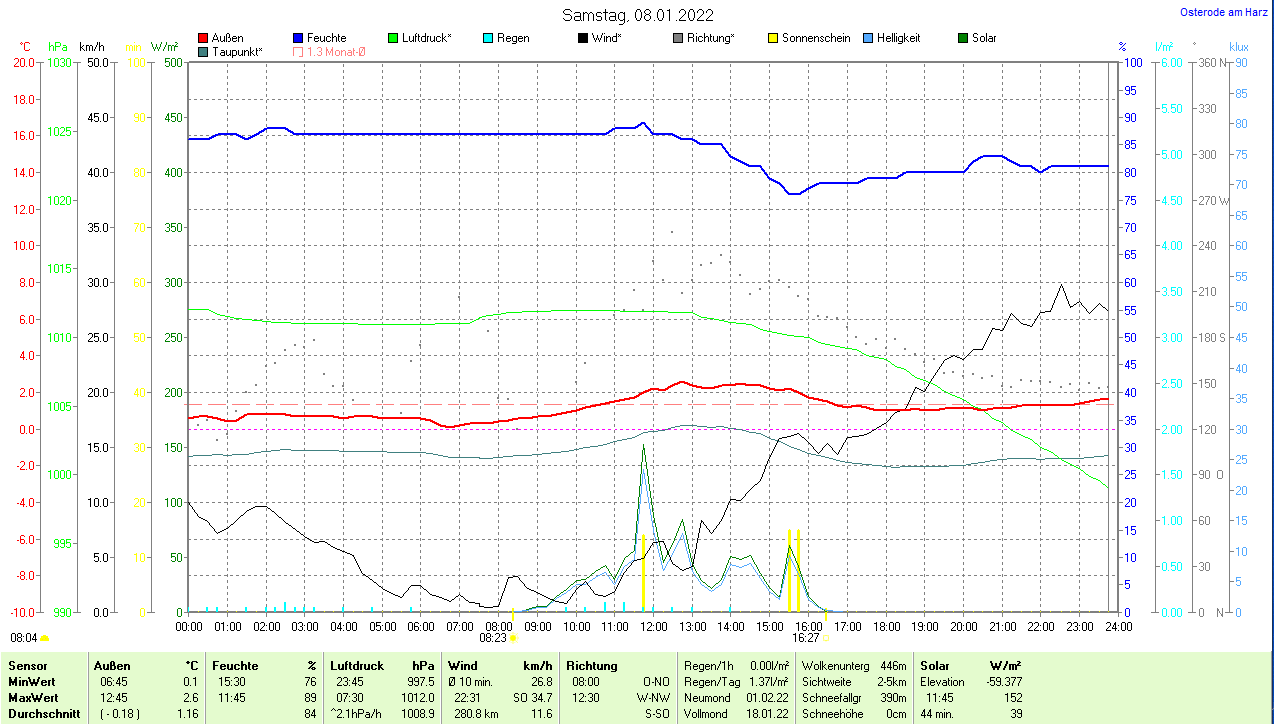Click the black Wind legend marker
The image size is (1274, 724).
tap(583, 38)
